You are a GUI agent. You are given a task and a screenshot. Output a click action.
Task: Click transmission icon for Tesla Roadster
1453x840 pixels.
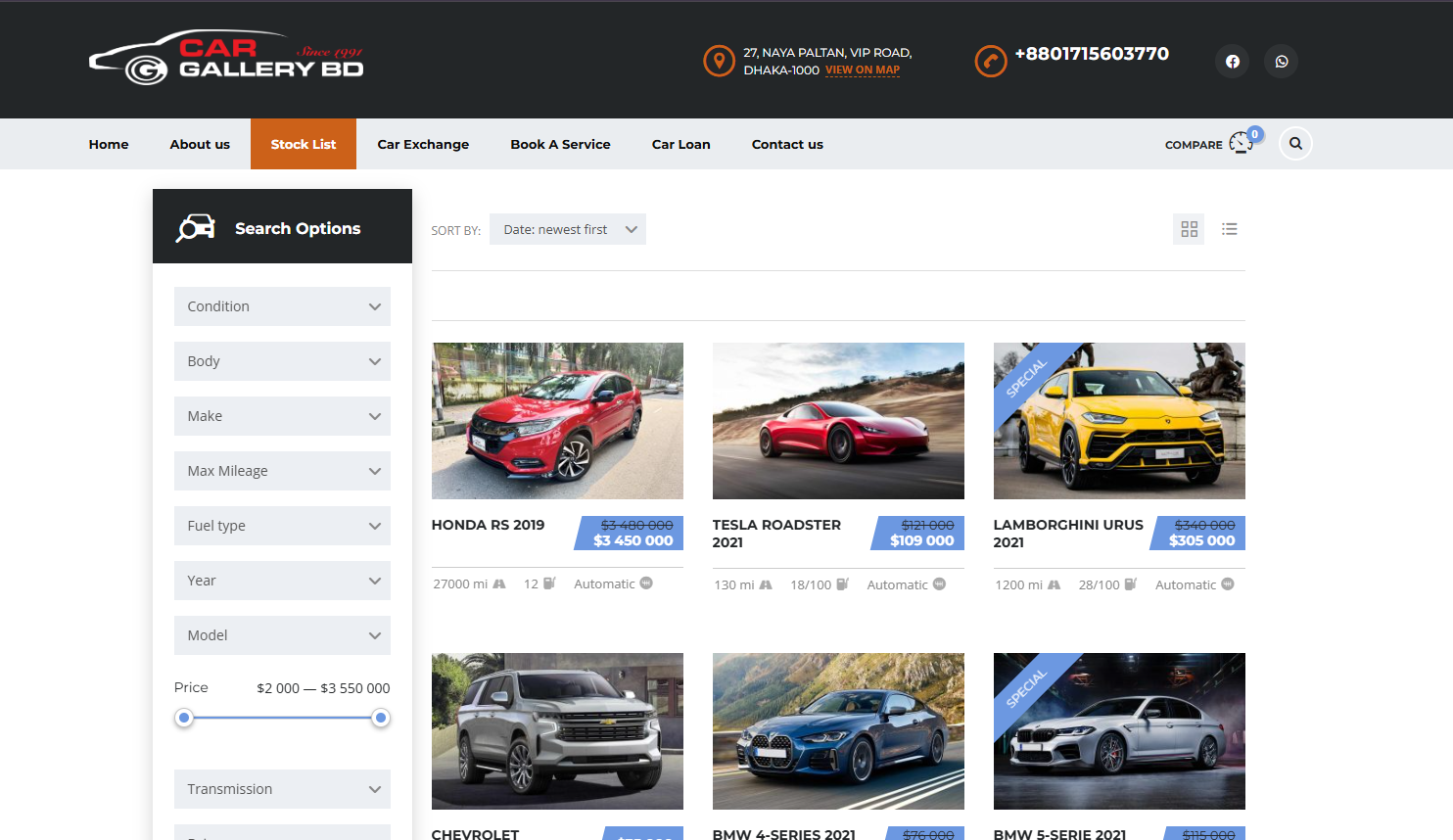(x=939, y=584)
